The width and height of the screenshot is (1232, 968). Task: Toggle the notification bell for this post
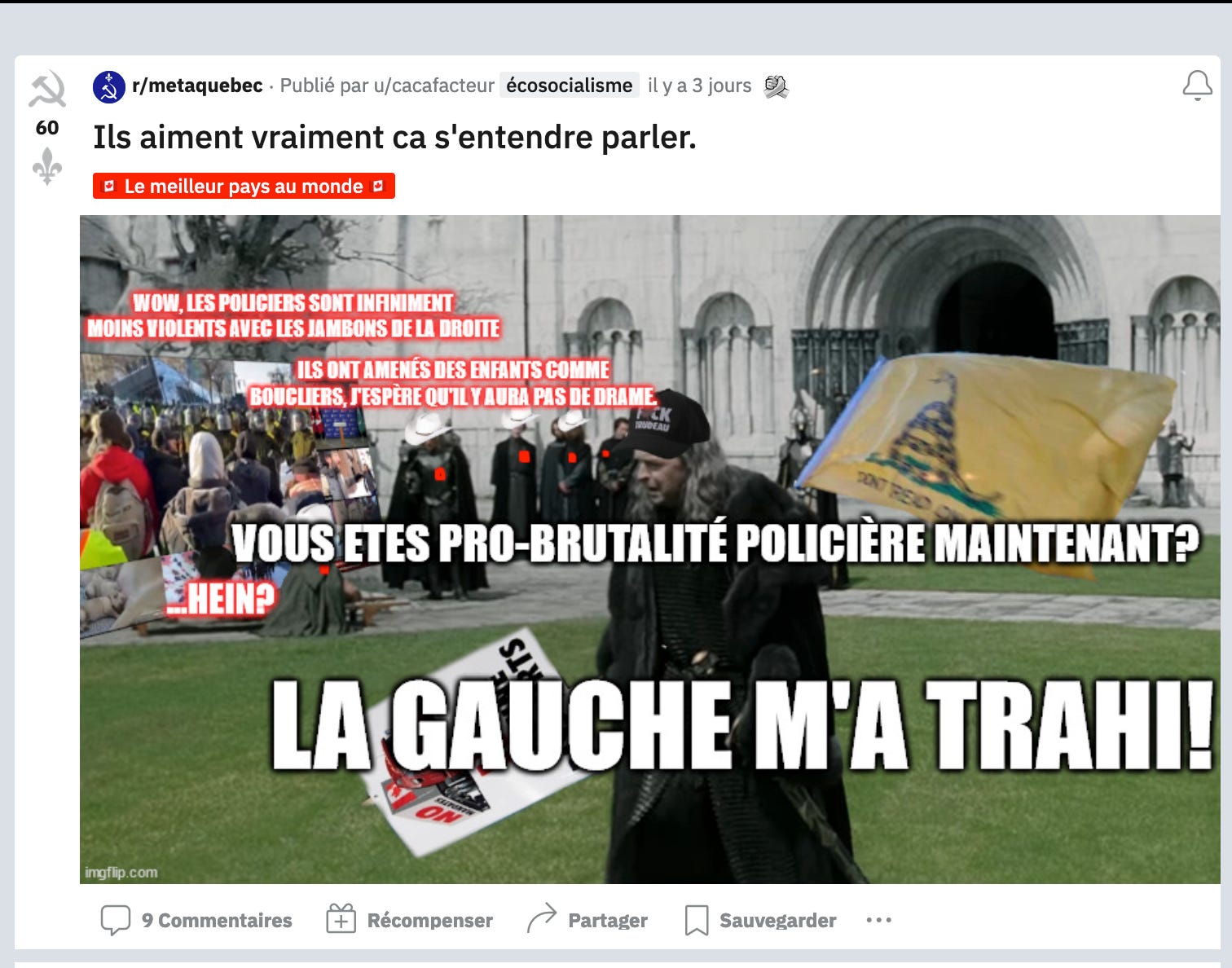1197,85
